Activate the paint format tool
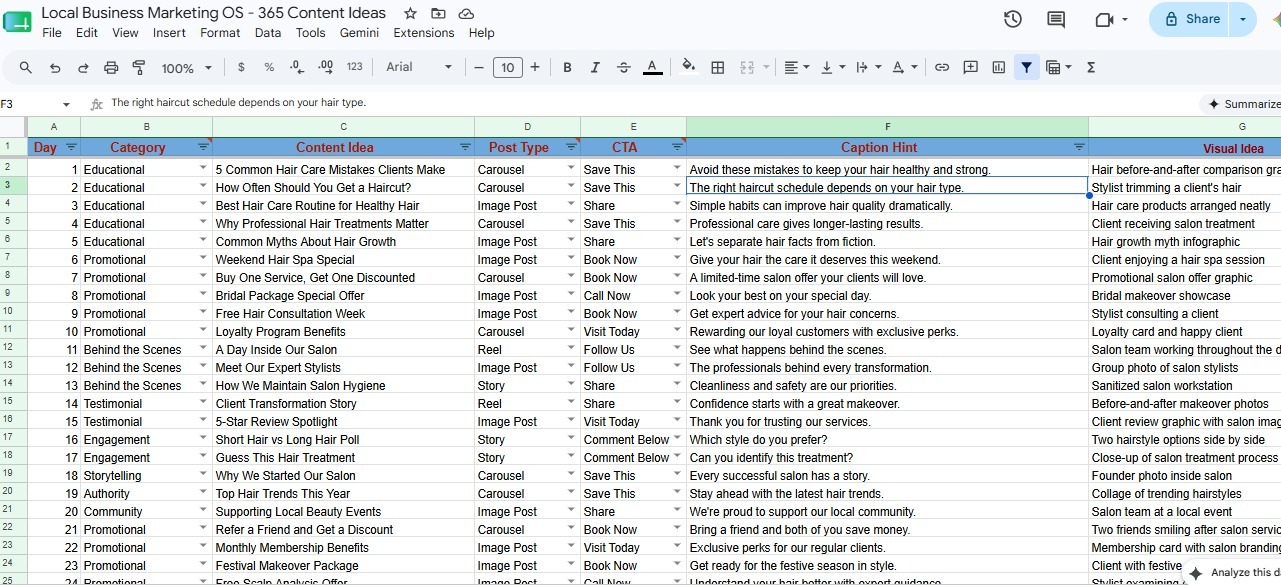 (x=139, y=67)
